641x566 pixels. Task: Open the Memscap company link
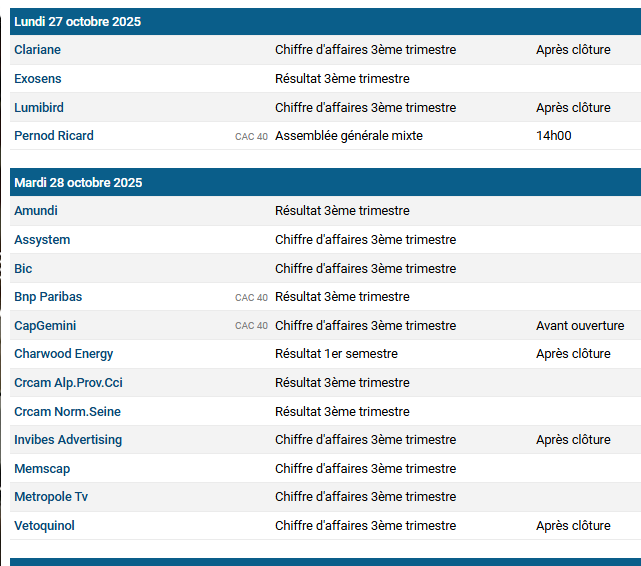point(42,469)
